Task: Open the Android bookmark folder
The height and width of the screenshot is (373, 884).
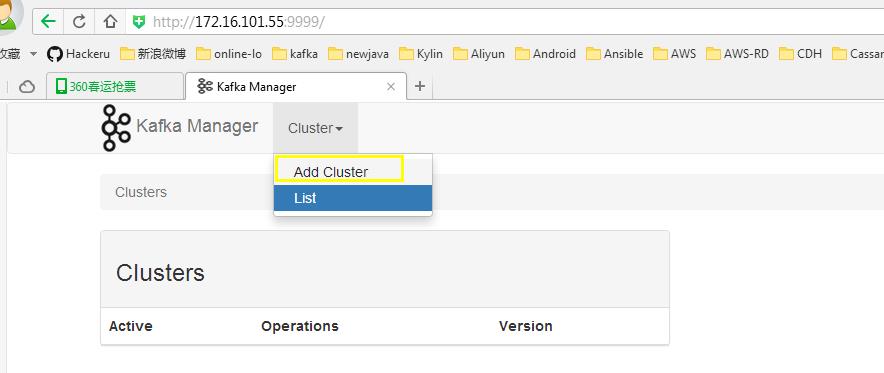Action: [x=545, y=54]
